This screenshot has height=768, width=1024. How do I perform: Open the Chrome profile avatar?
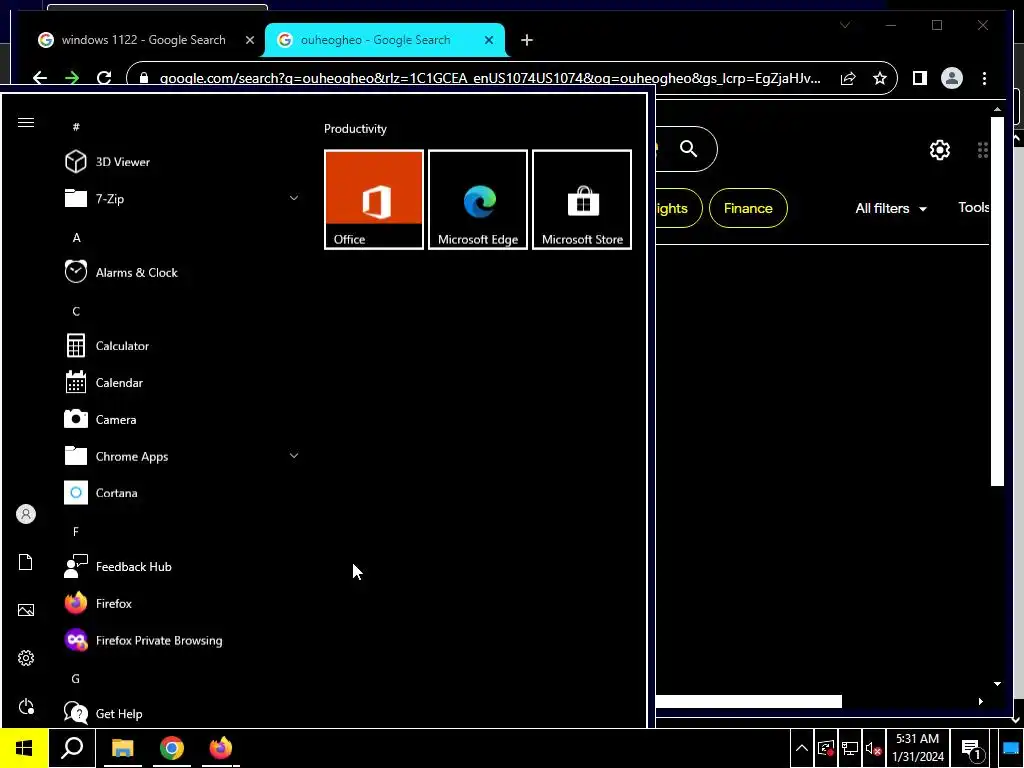pyautogui.click(x=952, y=78)
